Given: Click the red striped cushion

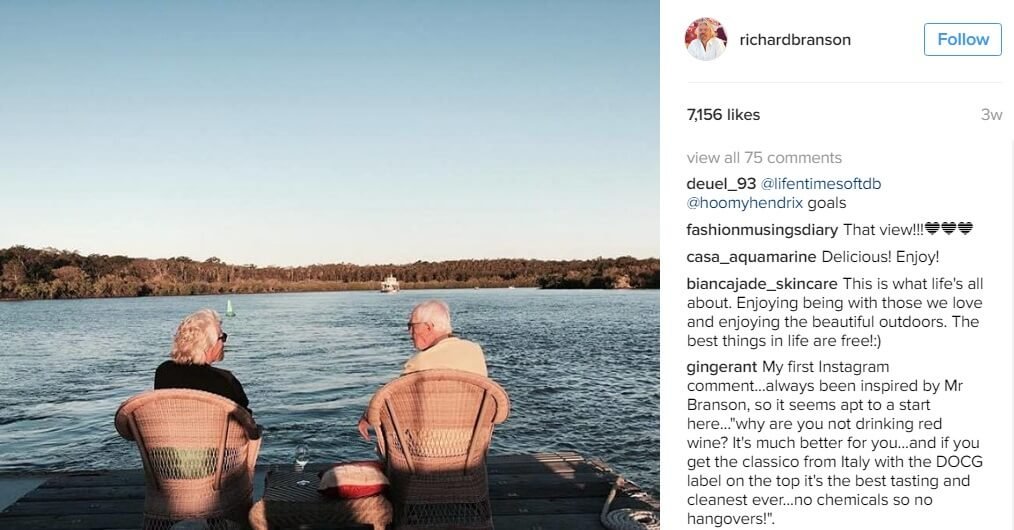Looking at the screenshot, I should (353, 480).
